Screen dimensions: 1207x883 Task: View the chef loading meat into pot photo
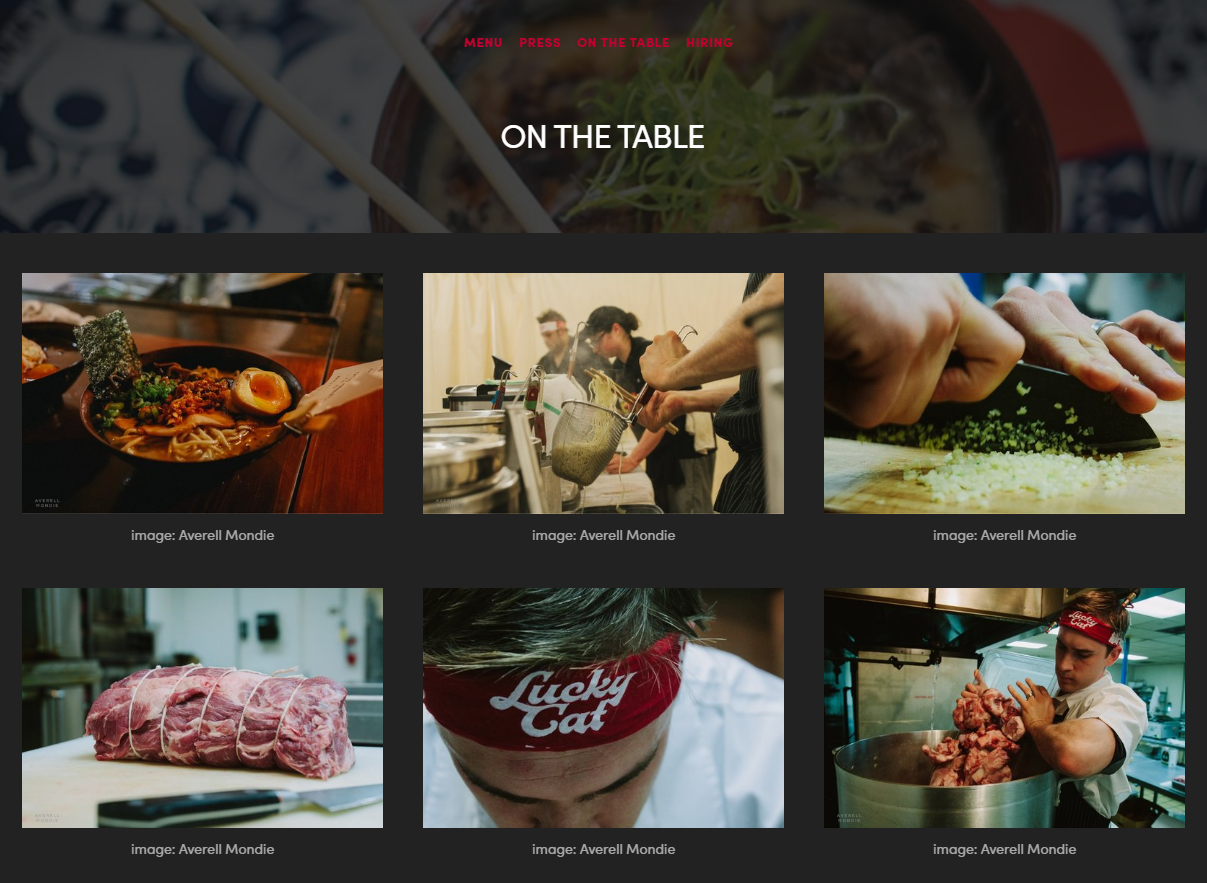pos(1004,708)
